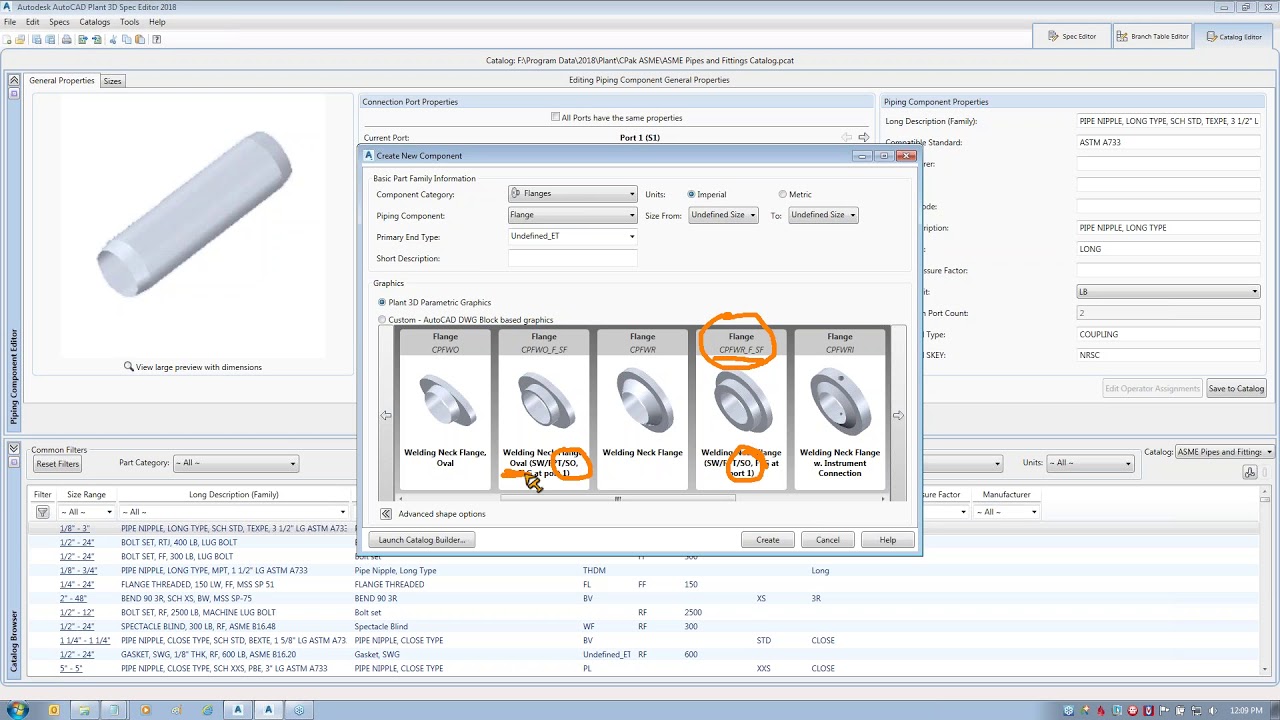Click the Reset Filters button
This screenshot has height=720, width=1280.
(x=57, y=464)
